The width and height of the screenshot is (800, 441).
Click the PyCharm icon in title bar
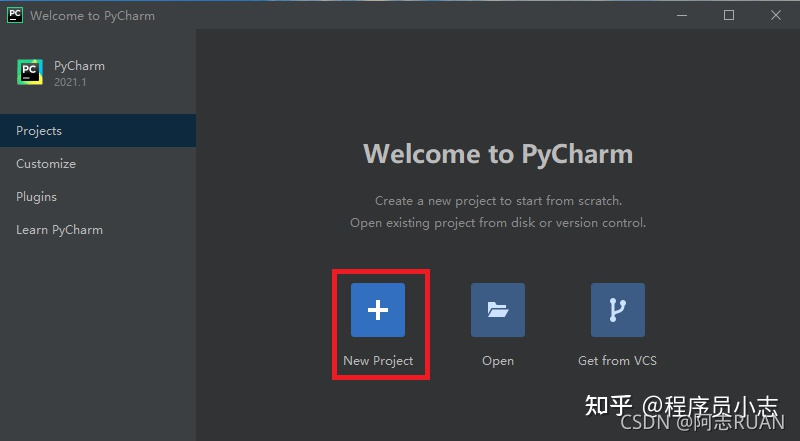(x=15, y=15)
